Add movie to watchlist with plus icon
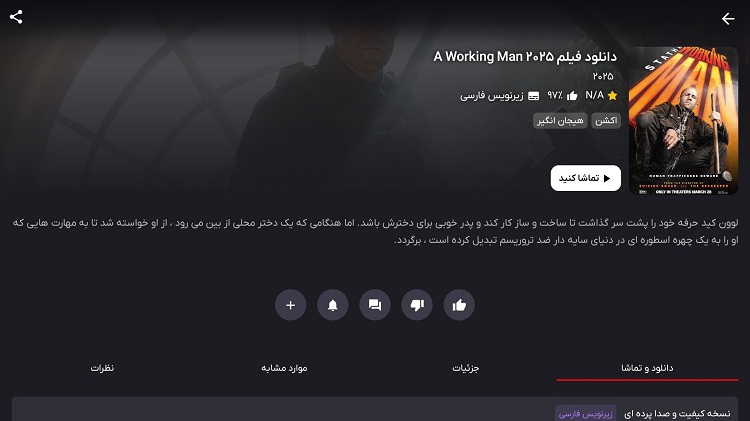Screen dimensions: 750x421 point(290,305)
